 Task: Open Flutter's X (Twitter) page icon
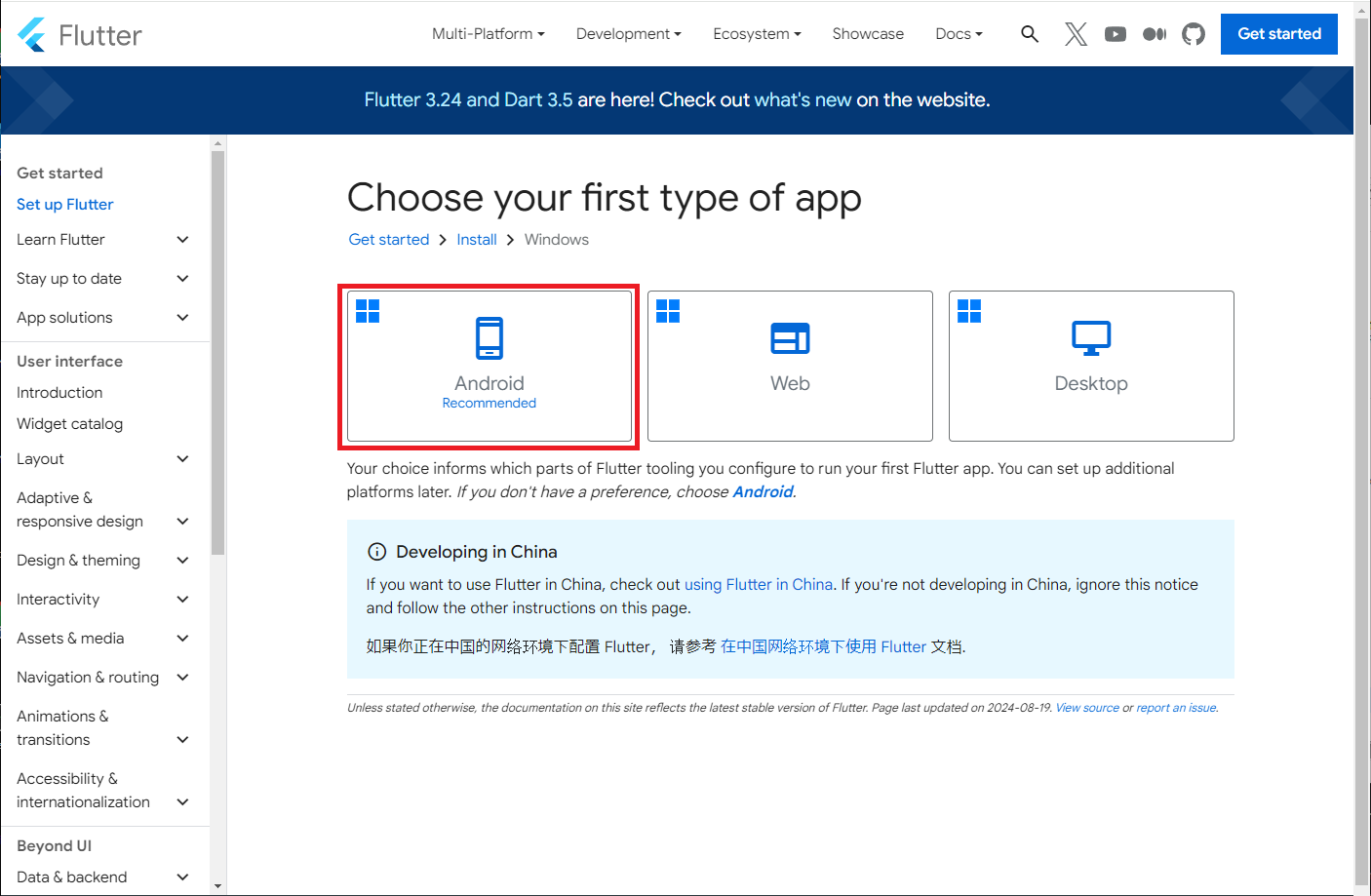1077,34
